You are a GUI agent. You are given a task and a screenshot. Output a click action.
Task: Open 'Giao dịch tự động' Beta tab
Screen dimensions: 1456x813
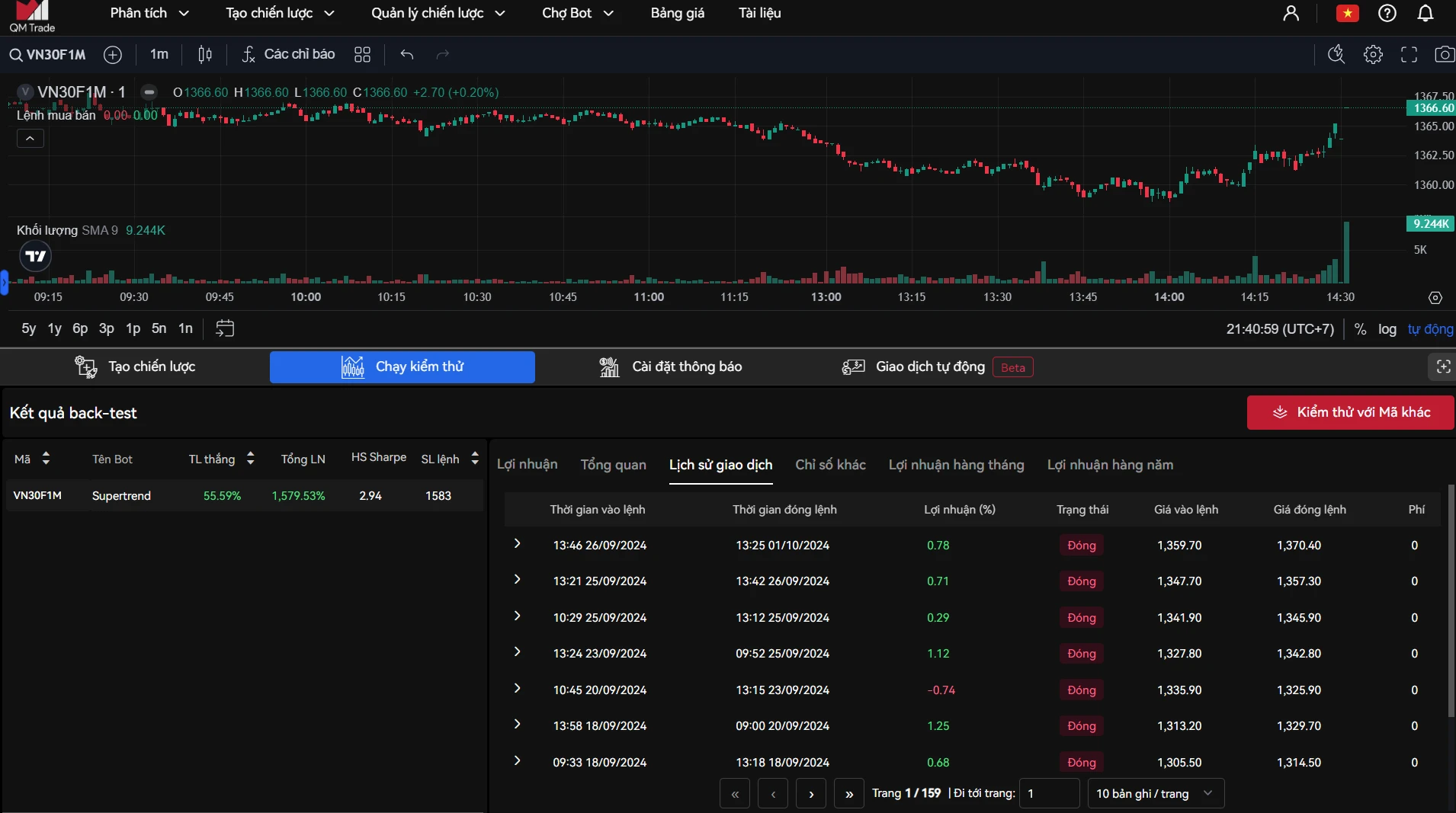938,366
